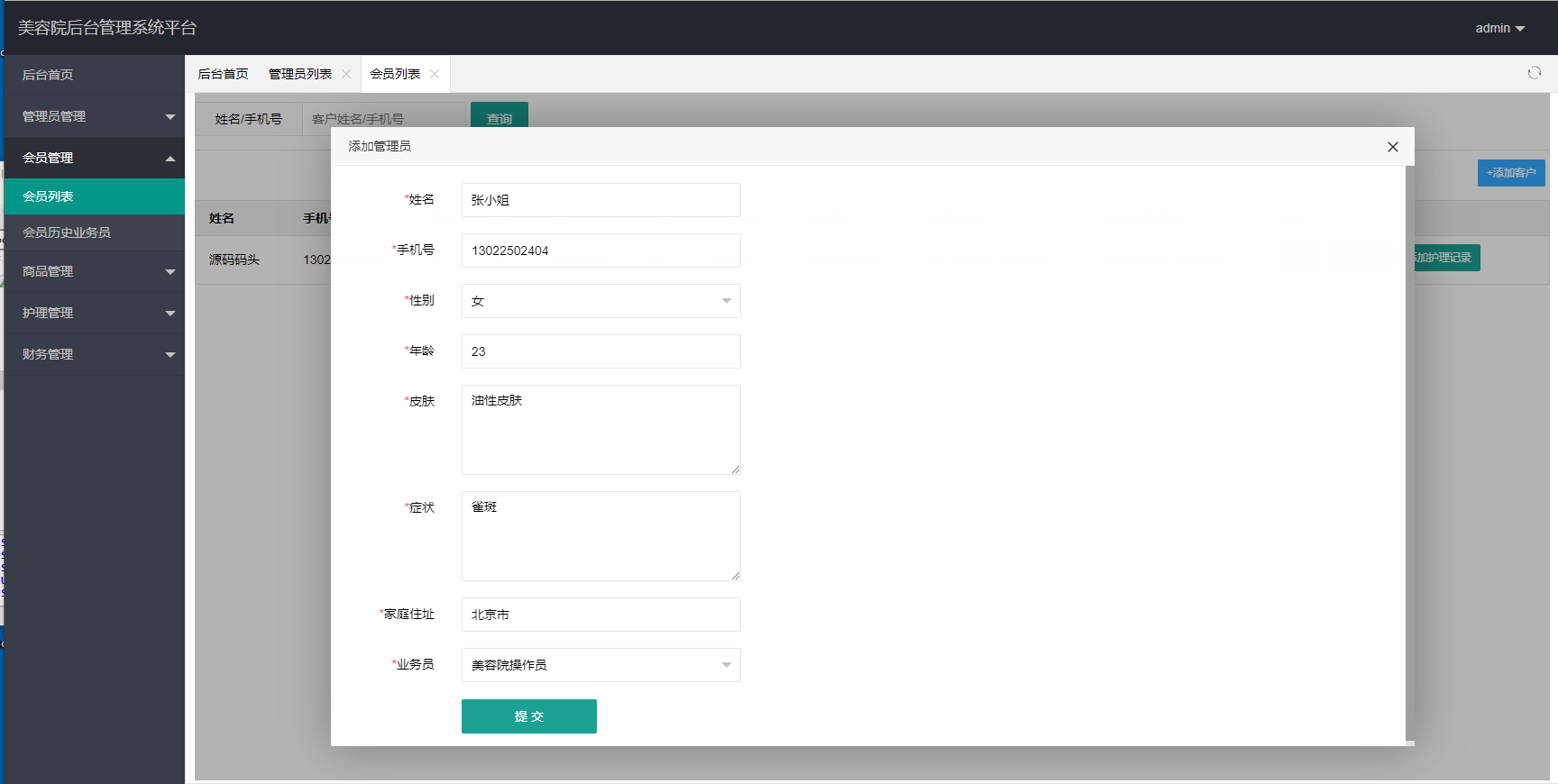Click the 皮肤 textarea resize handle

click(x=736, y=469)
